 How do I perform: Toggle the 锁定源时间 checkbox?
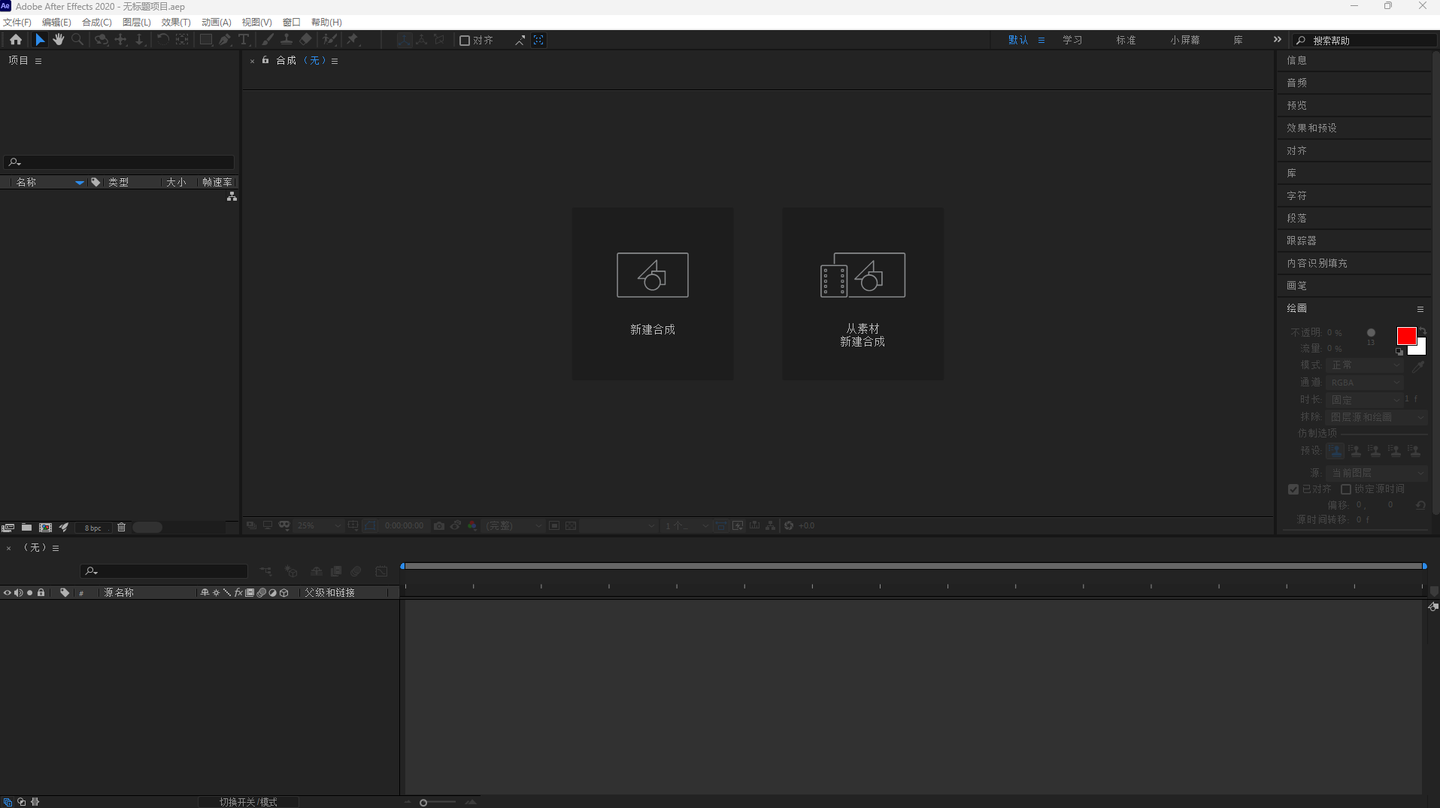(x=1346, y=489)
